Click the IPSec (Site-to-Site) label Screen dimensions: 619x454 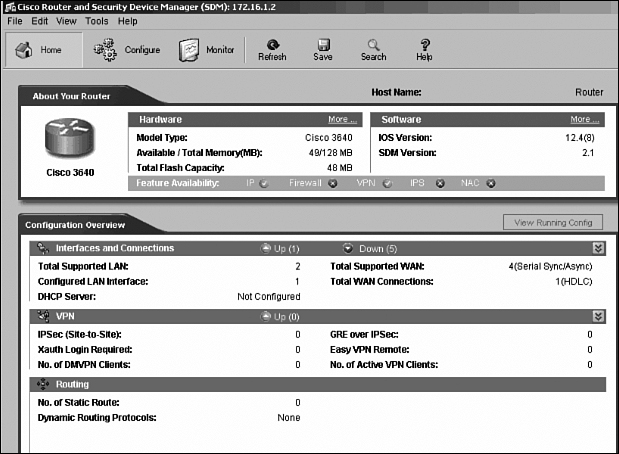pos(79,334)
